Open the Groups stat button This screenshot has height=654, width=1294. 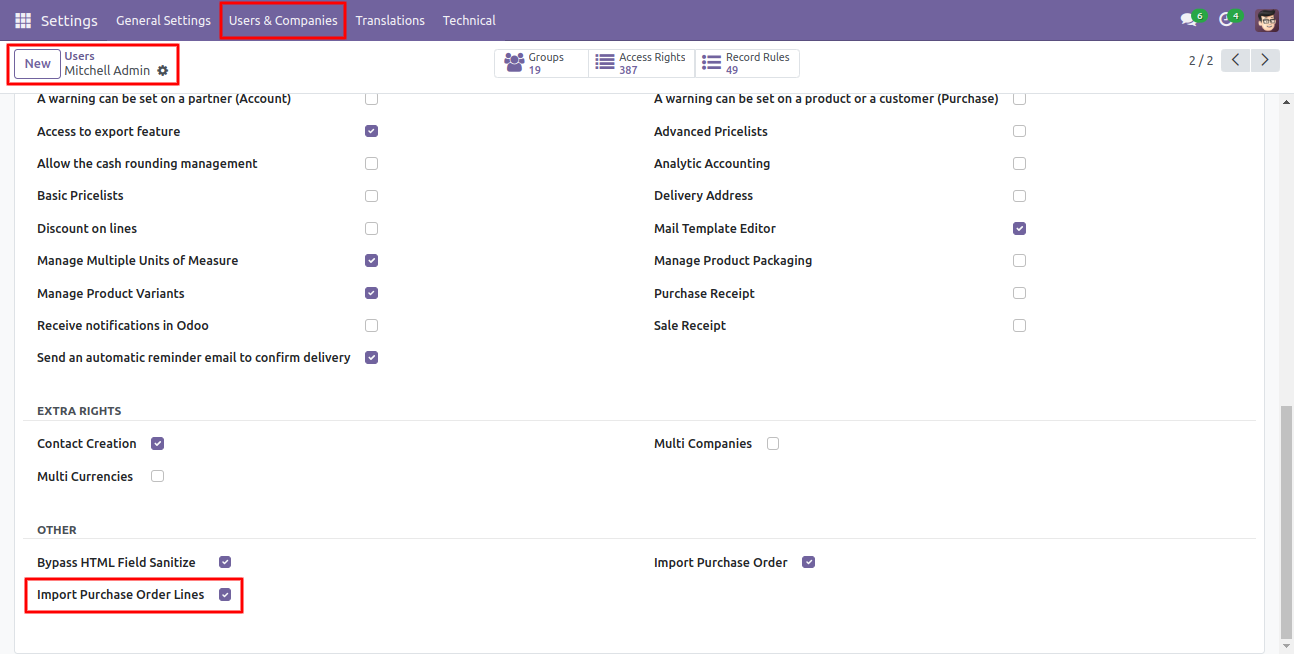tap(541, 63)
